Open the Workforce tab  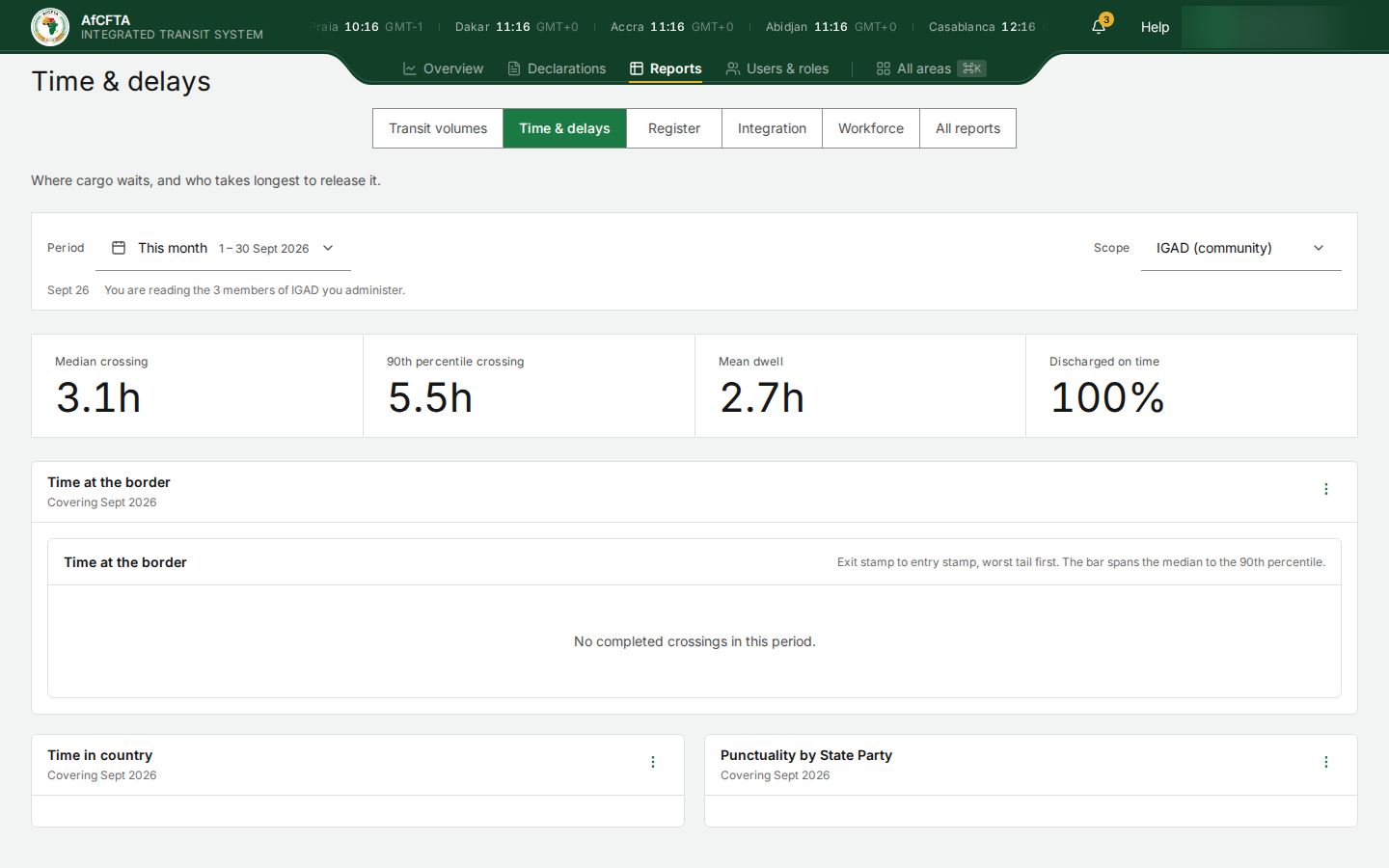point(871,128)
